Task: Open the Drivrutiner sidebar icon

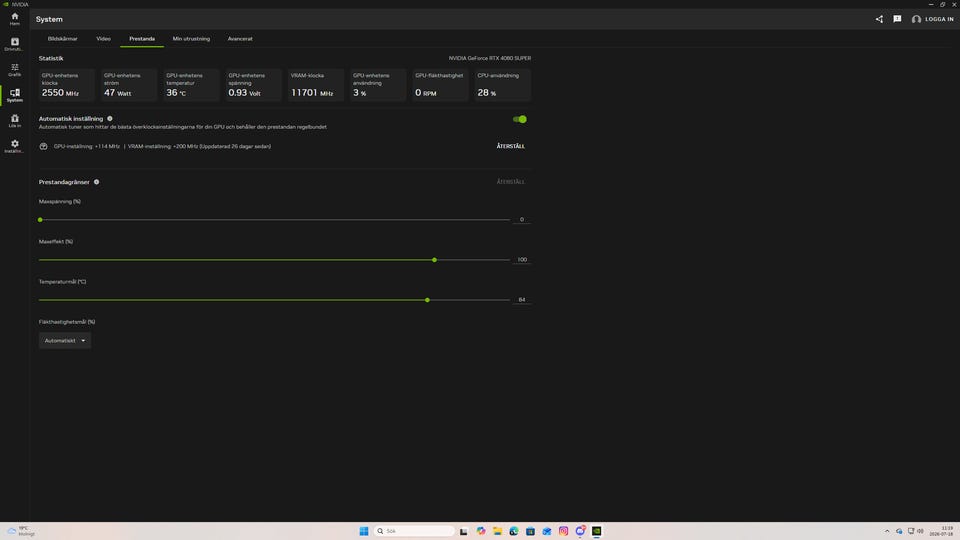Action: coord(15,44)
